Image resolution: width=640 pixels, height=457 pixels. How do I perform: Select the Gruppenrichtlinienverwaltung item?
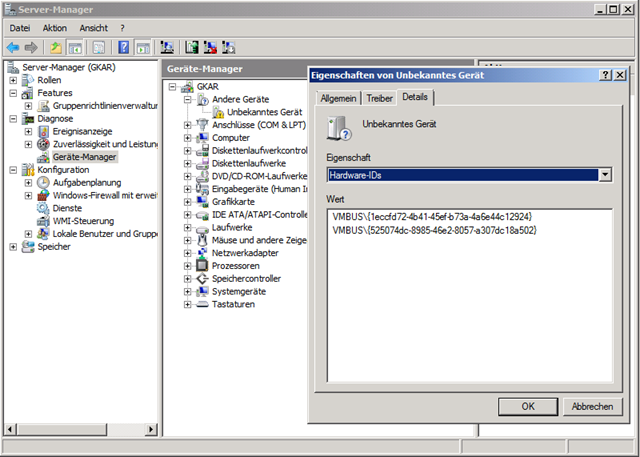[105, 106]
